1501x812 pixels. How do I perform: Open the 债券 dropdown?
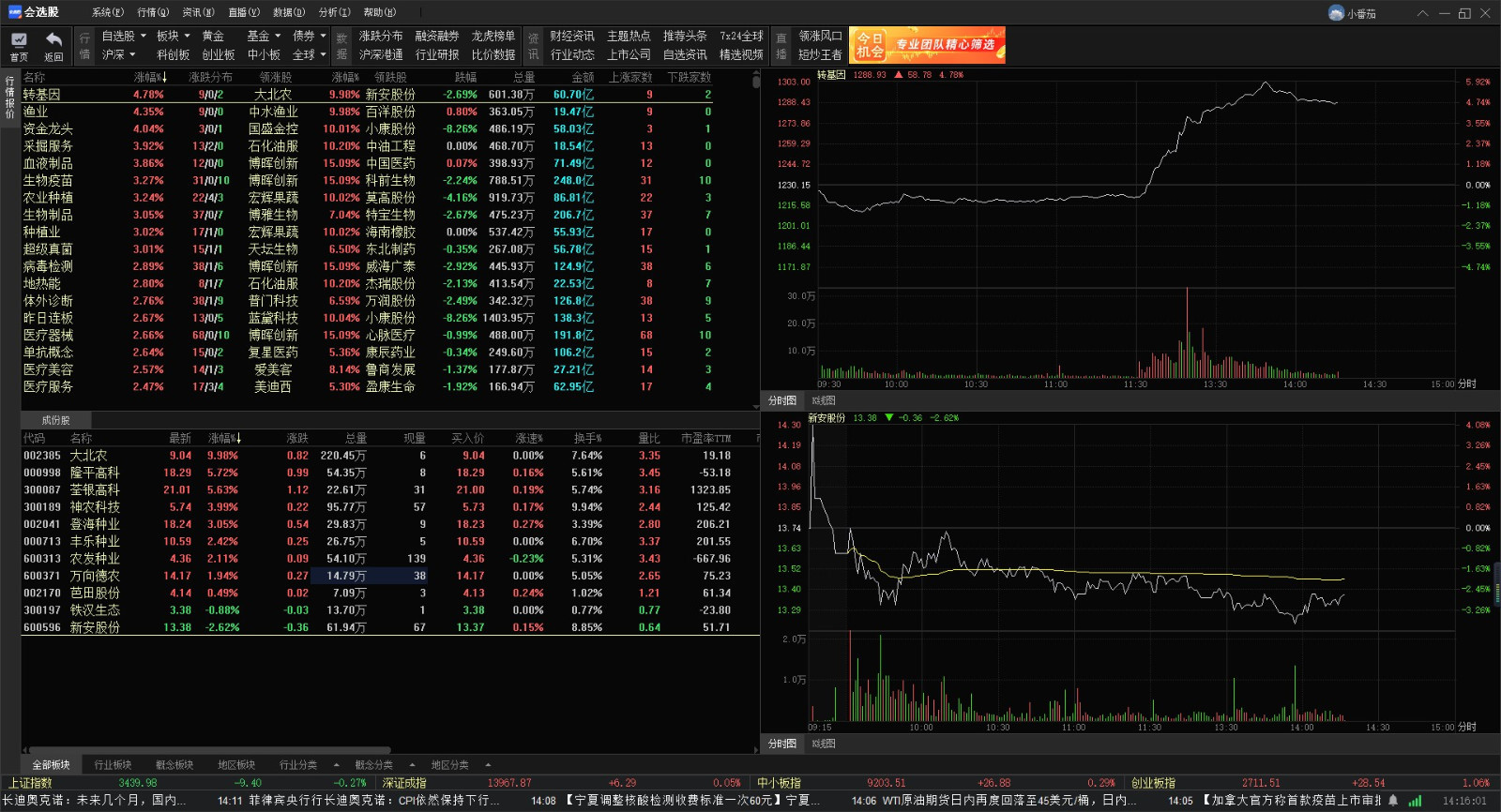pyautogui.click(x=310, y=36)
